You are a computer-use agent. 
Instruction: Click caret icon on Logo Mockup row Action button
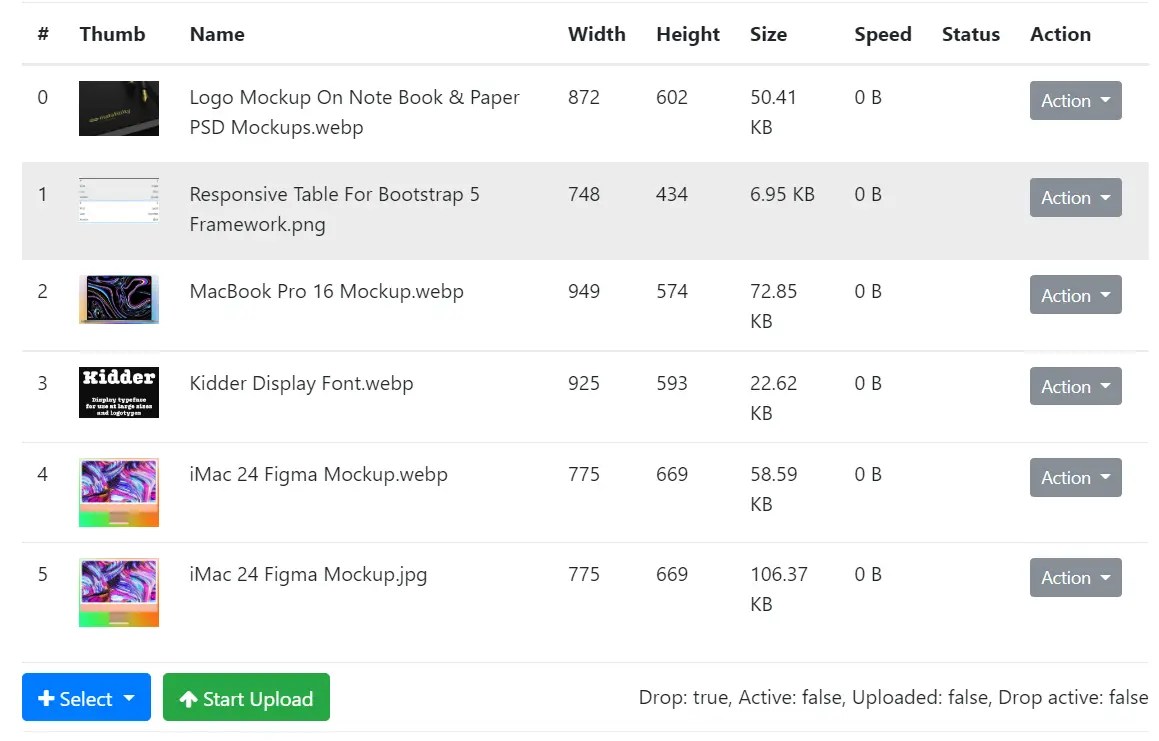pos(1104,101)
